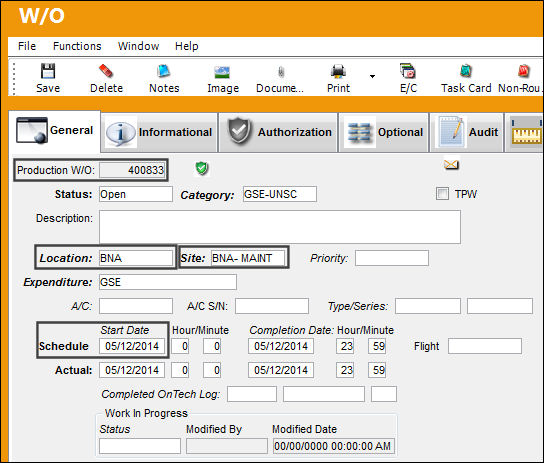Image resolution: width=544 pixels, height=463 pixels.
Task: Open the Help menu
Action: [187, 46]
